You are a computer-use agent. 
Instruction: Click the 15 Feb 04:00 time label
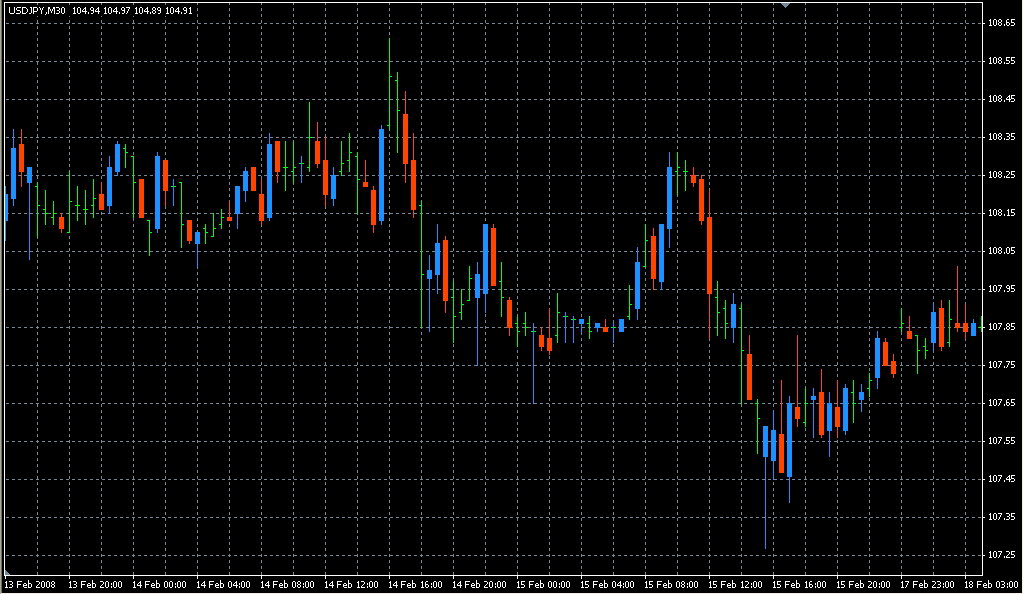tap(607, 584)
